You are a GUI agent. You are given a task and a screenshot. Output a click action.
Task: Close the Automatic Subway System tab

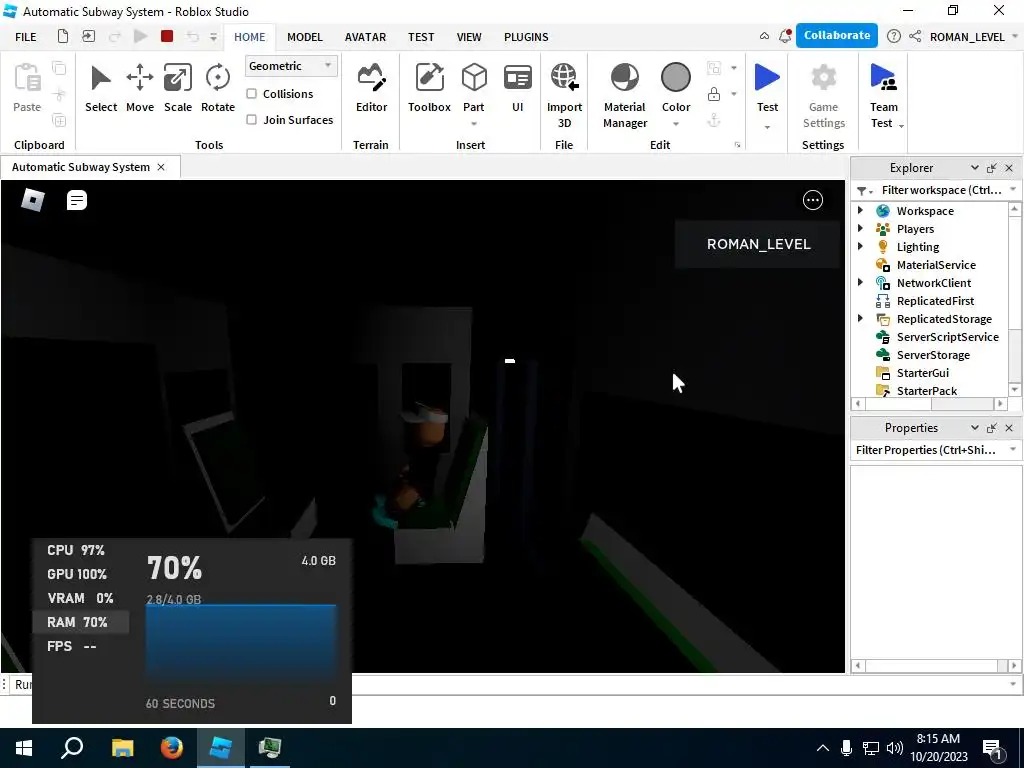click(x=161, y=167)
